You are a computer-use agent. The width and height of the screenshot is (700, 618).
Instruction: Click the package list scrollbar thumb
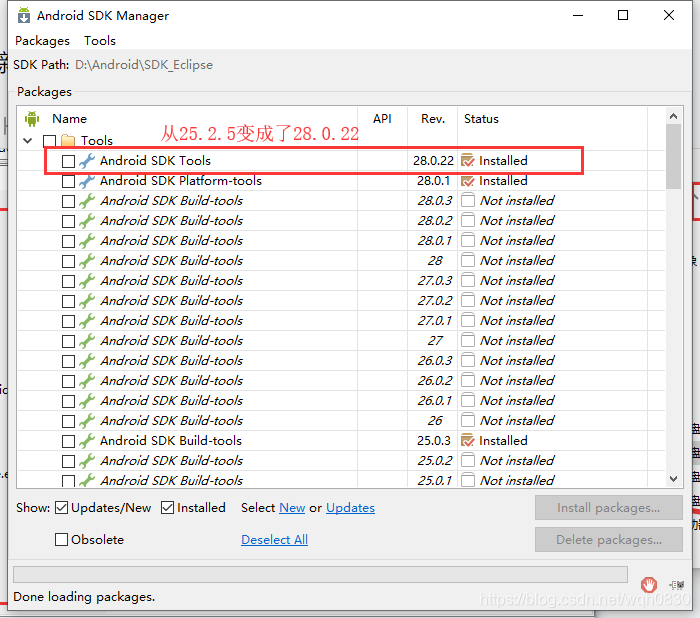tap(673, 156)
